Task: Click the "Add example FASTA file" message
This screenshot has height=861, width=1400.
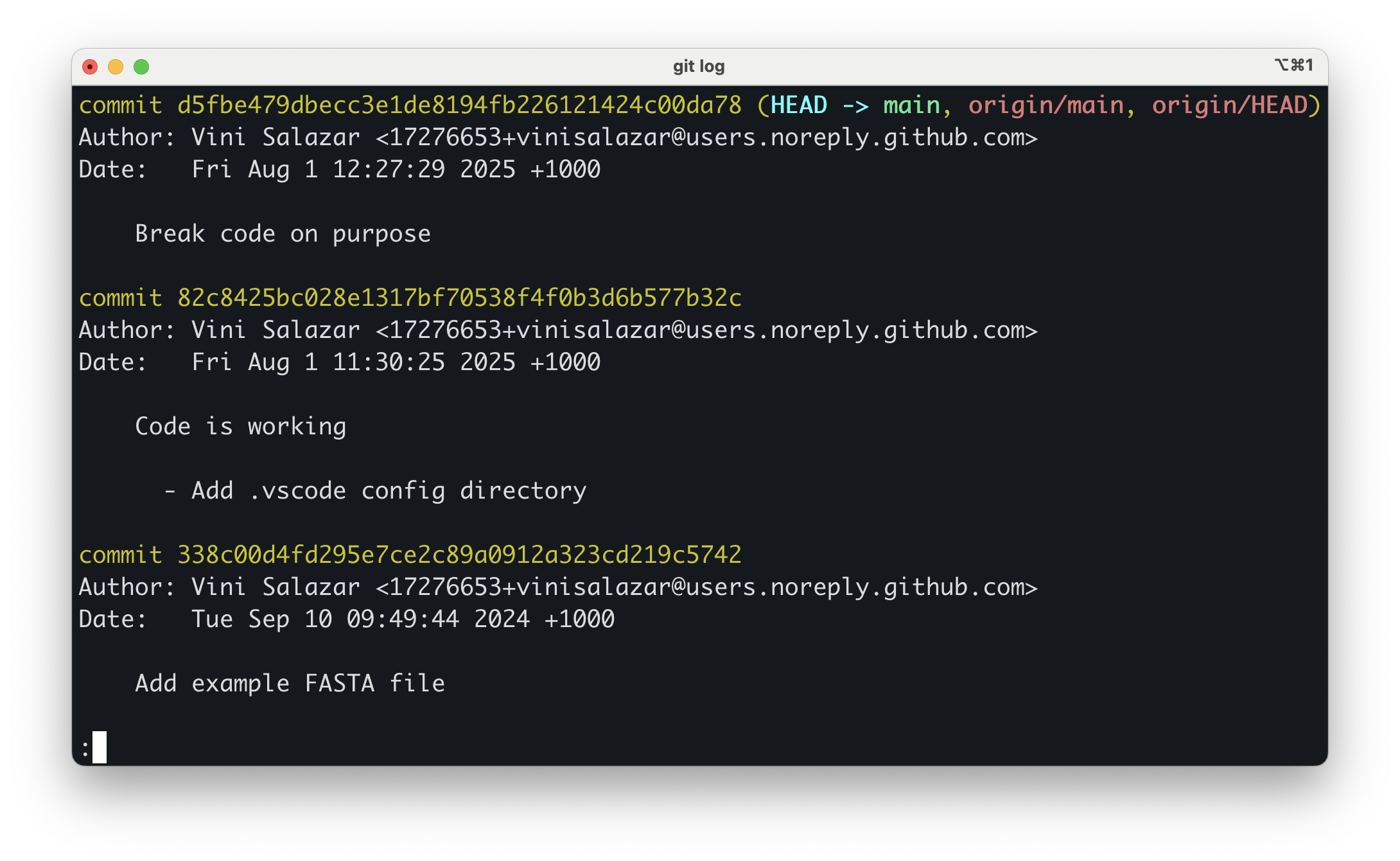Action: point(290,684)
